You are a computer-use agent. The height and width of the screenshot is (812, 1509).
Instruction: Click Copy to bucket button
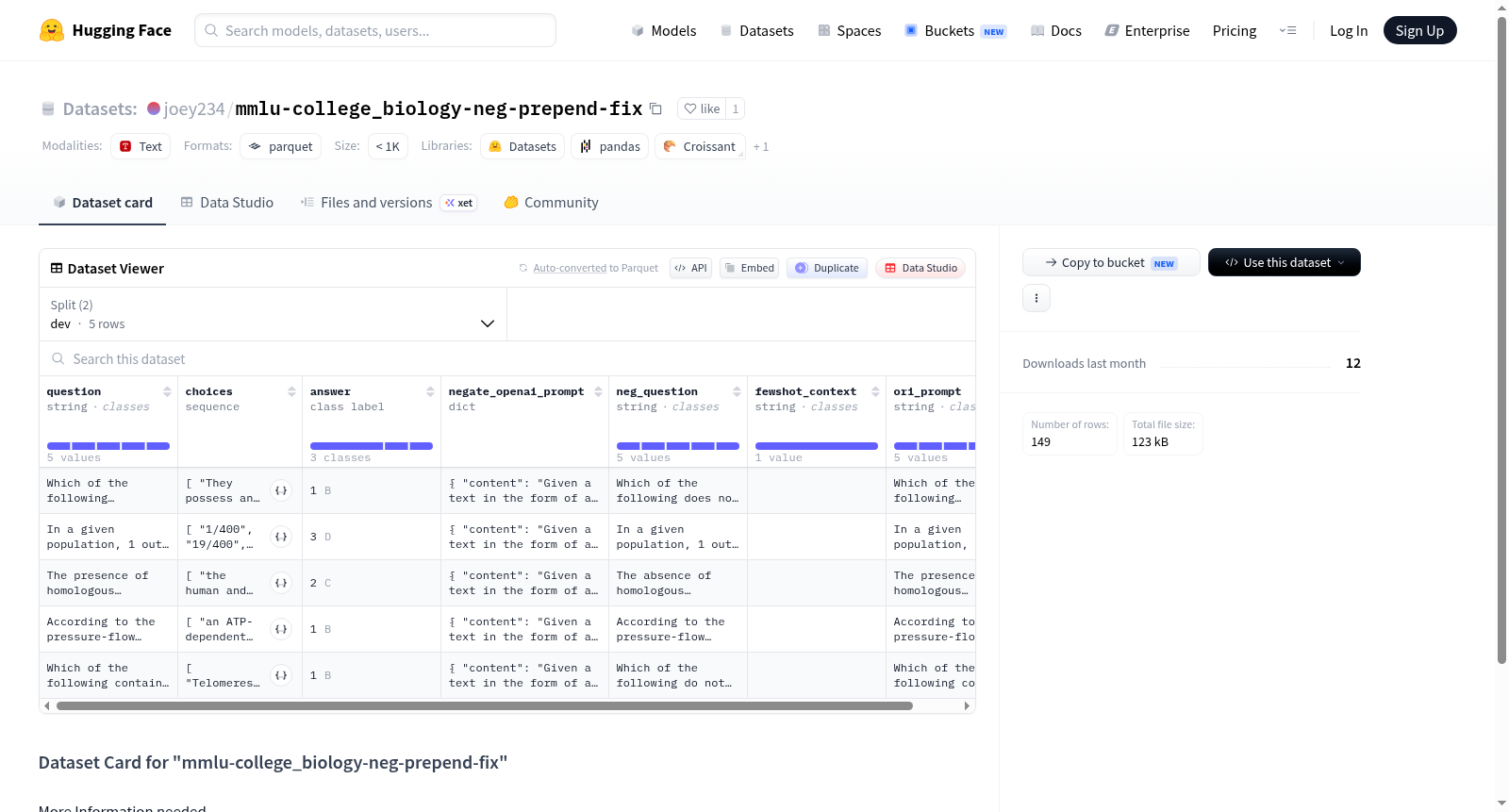pos(1111,262)
